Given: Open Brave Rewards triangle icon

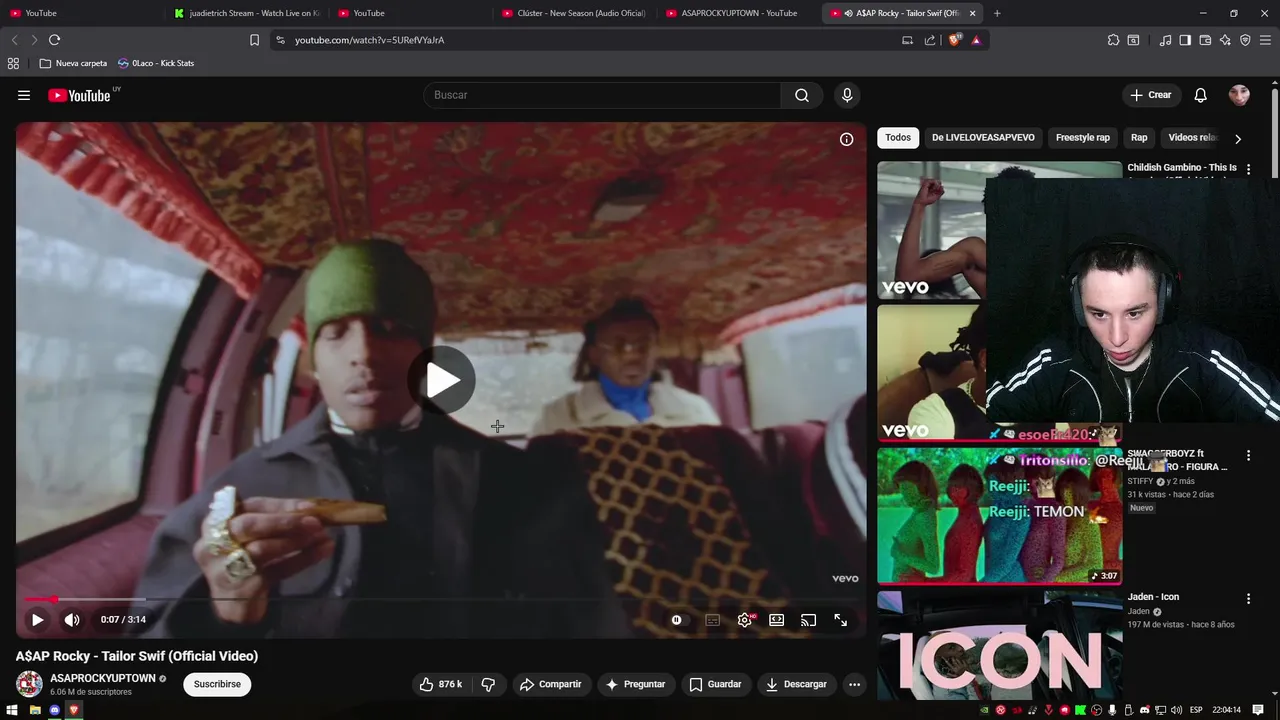Looking at the screenshot, I should [976, 40].
